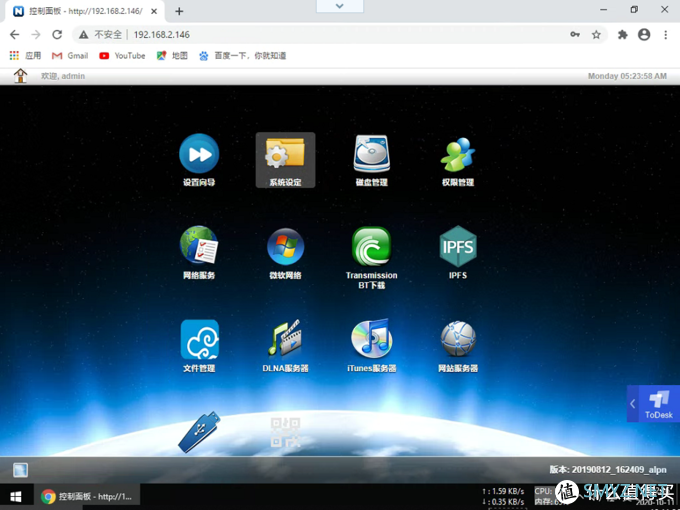Open 百度一下，你就知道 bookmark

pyautogui.click(x=242, y=56)
